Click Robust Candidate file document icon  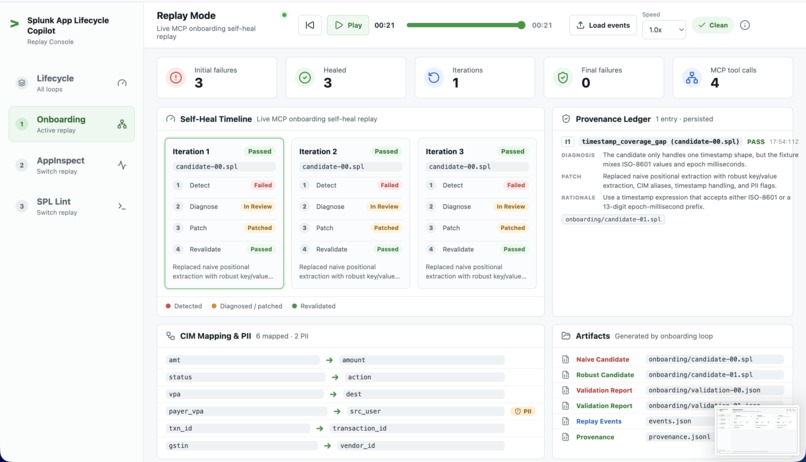[565, 375]
